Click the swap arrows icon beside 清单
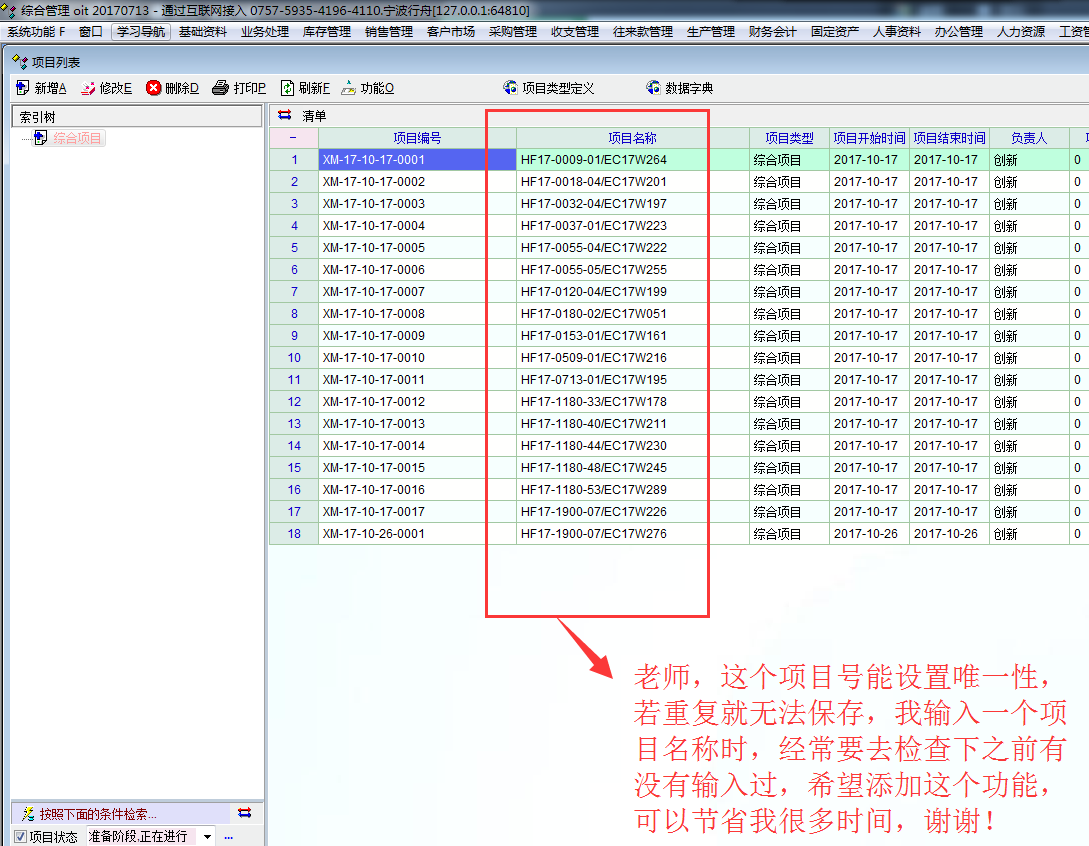Screen dimensions: 1089x846 point(285,116)
